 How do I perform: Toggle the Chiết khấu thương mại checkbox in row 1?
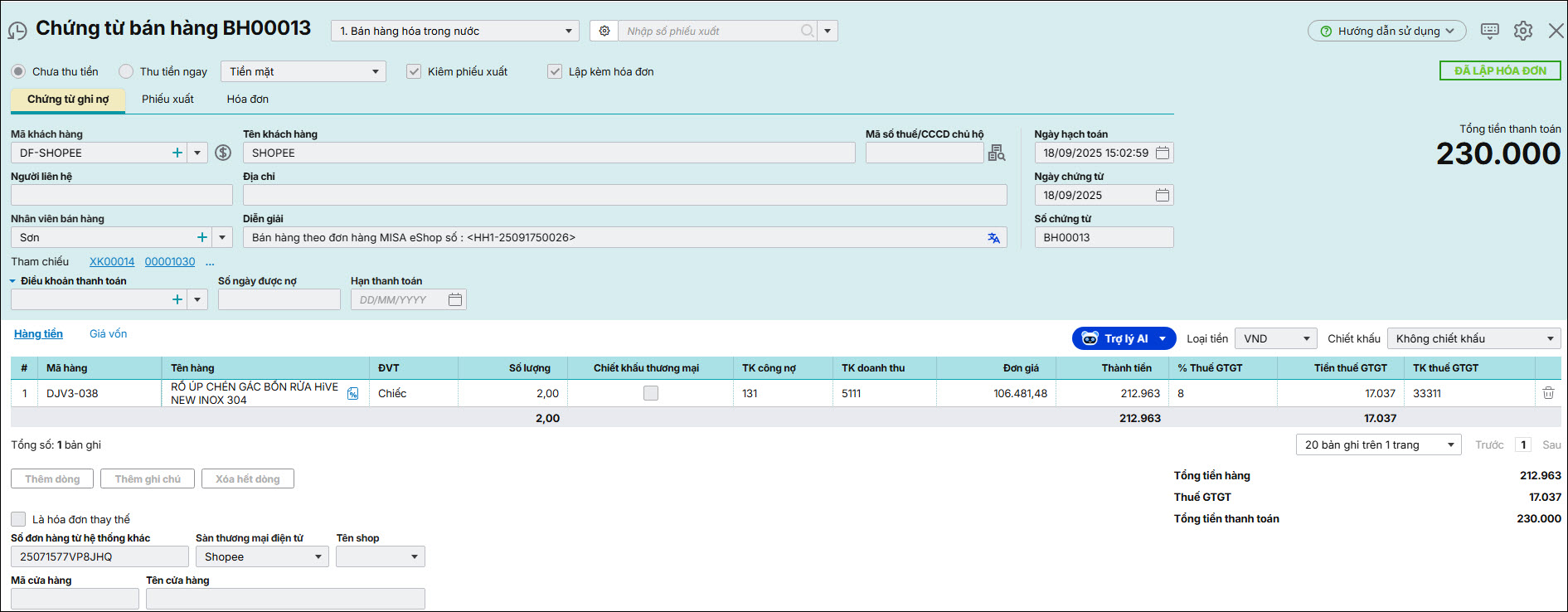[651, 393]
